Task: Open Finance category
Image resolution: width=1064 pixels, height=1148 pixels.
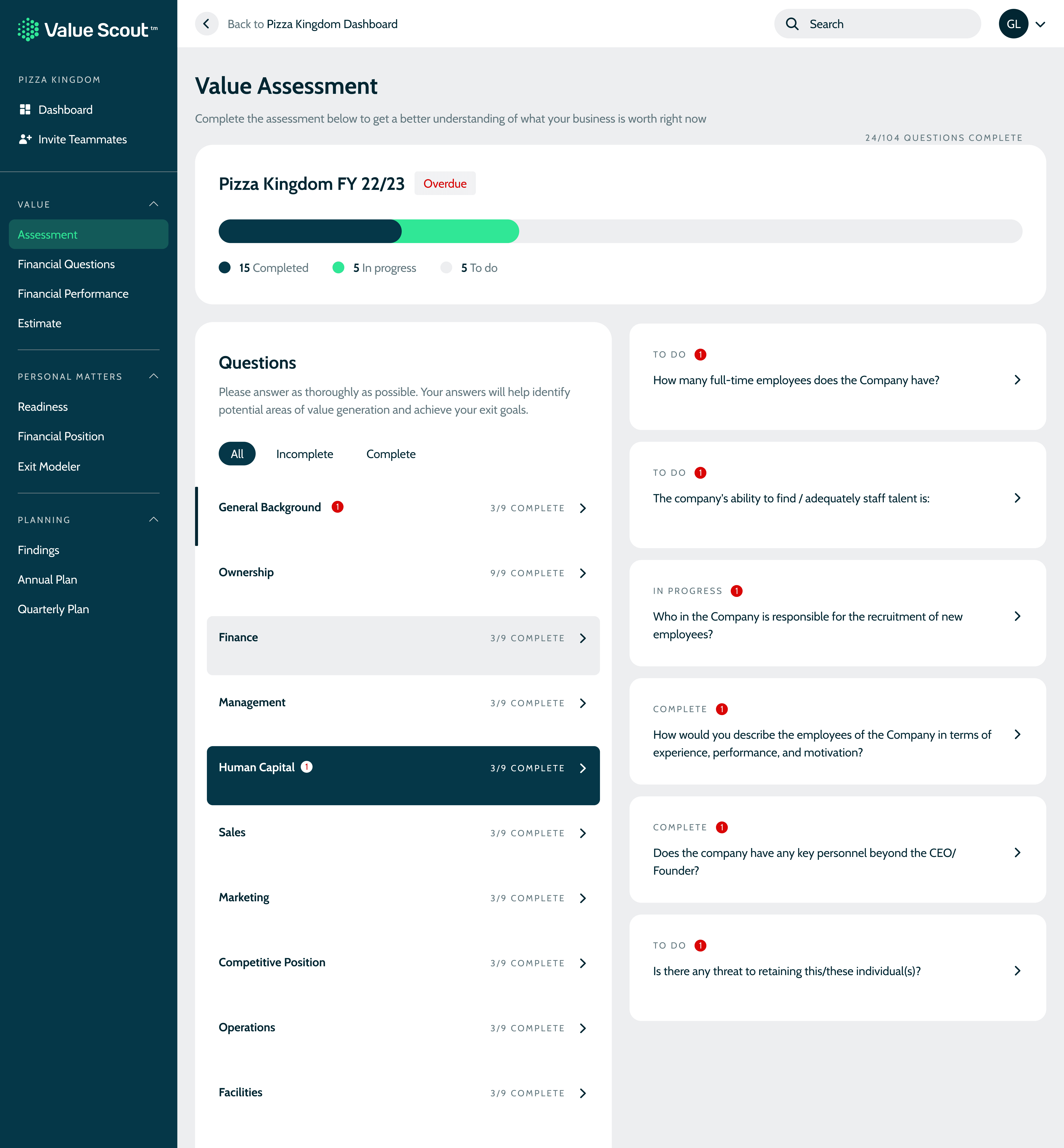Action: (x=403, y=645)
